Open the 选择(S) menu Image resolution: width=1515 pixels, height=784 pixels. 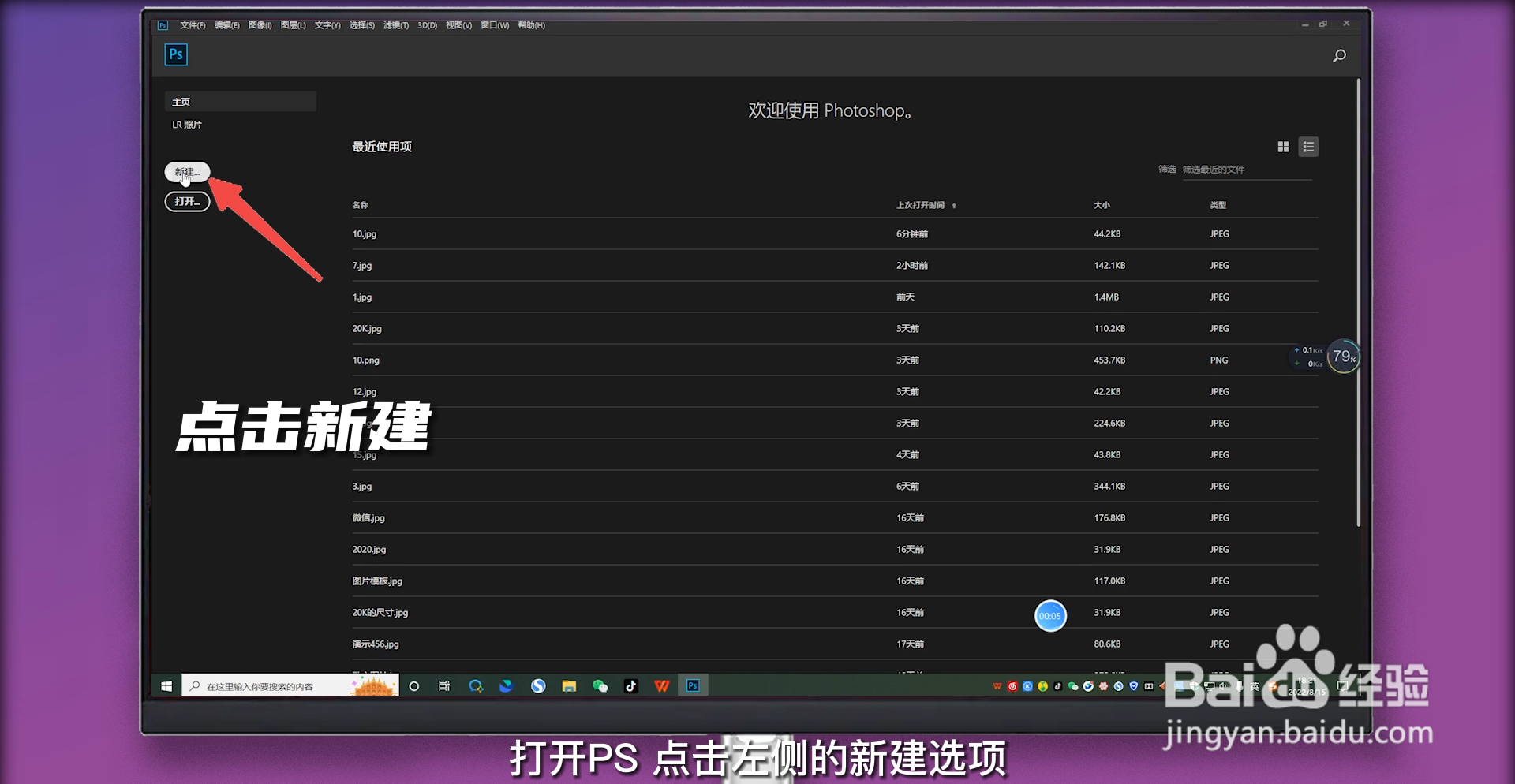pyautogui.click(x=362, y=25)
